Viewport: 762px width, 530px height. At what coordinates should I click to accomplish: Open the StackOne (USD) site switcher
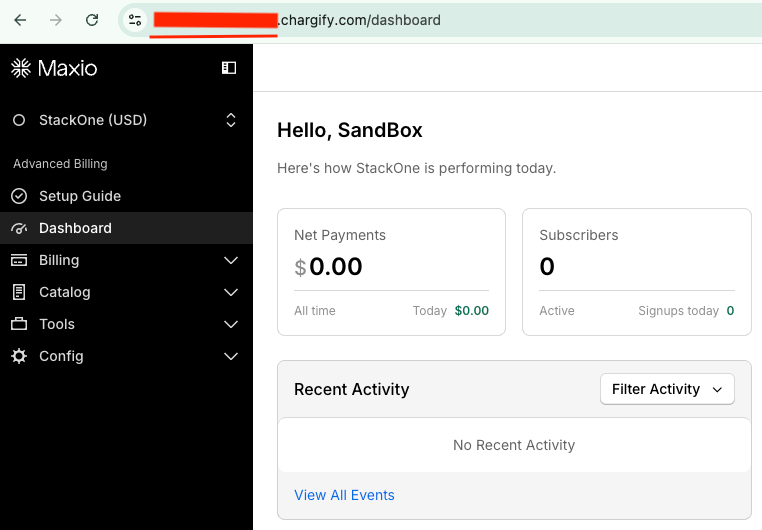126,120
